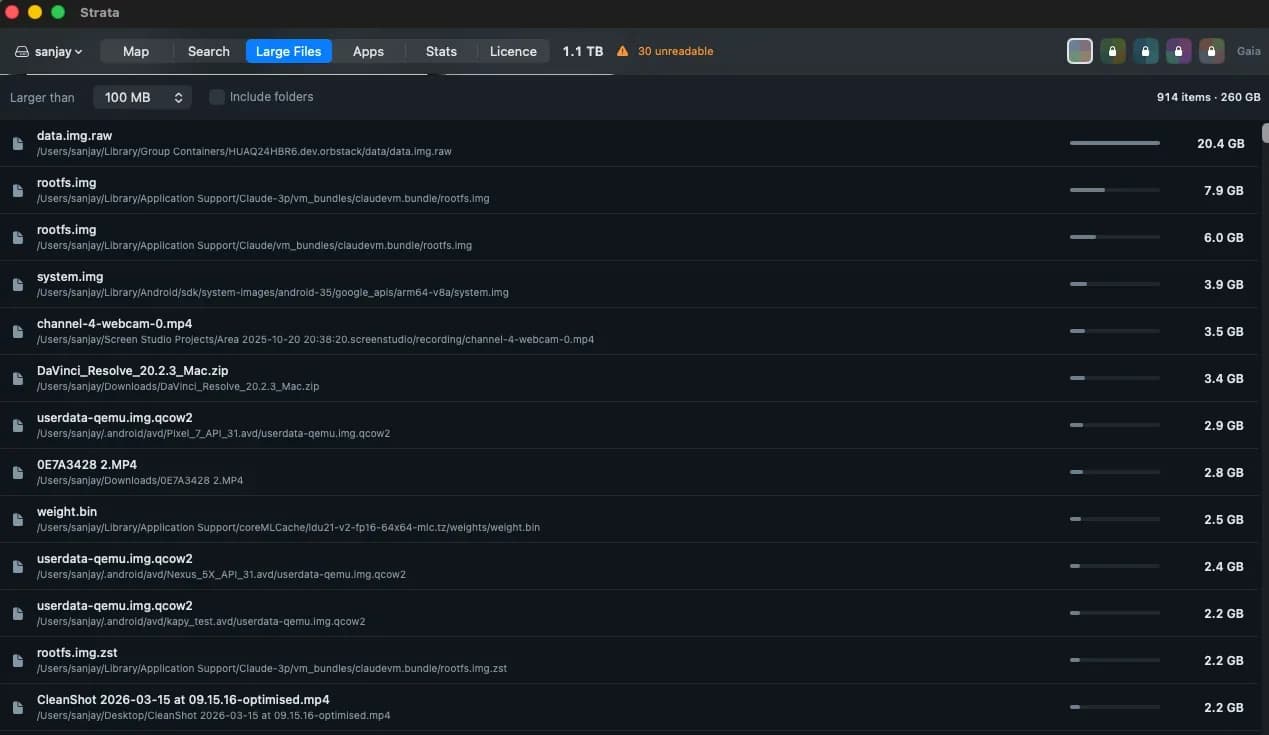Image resolution: width=1269 pixels, height=735 pixels.
Task: Open the Stats tab
Action: [441, 51]
